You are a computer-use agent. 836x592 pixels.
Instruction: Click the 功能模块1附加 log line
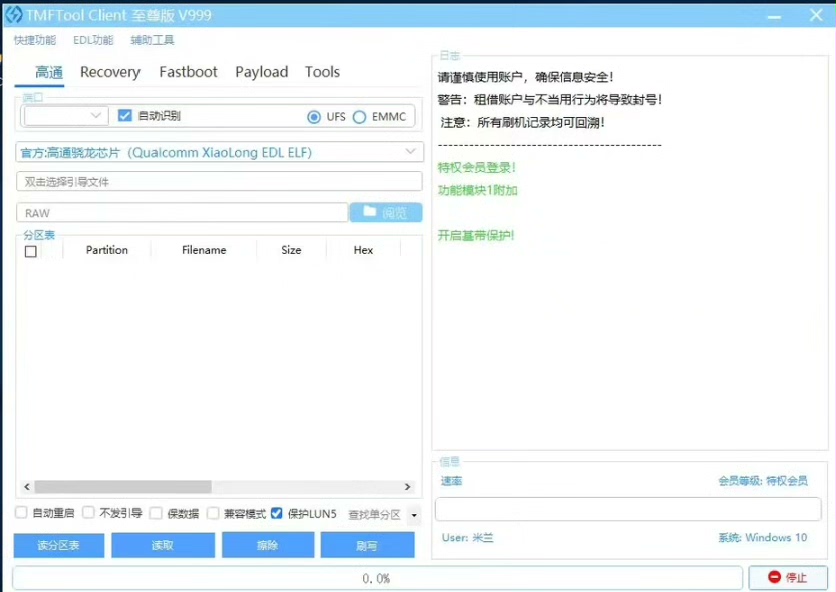tap(478, 190)
